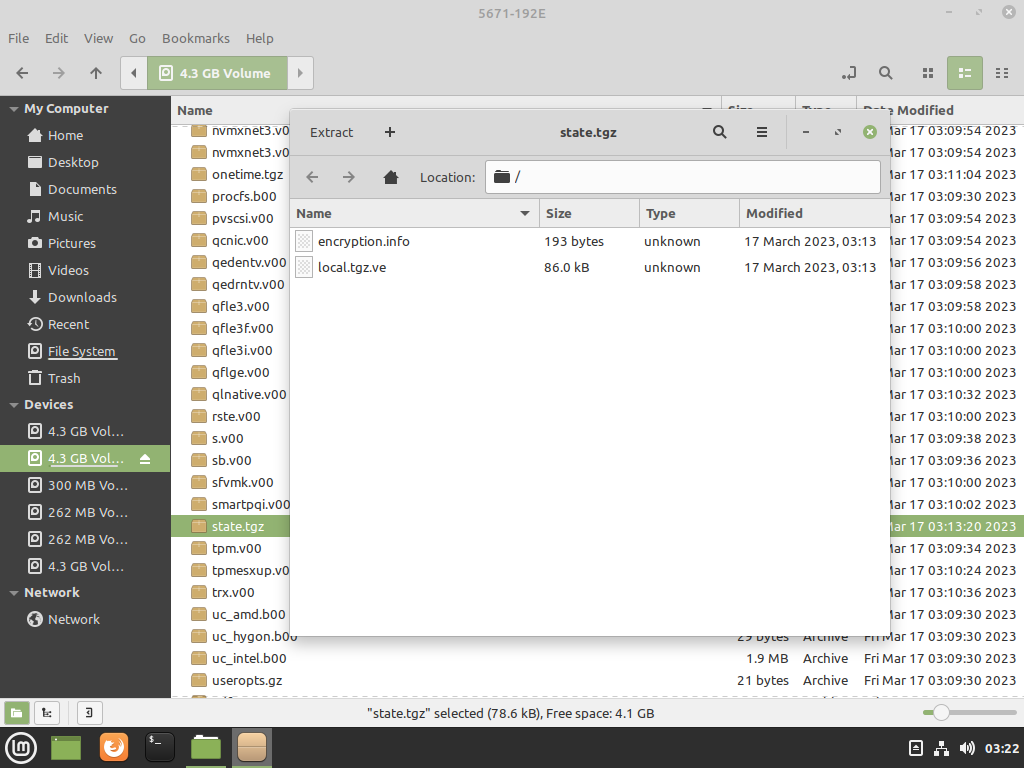Open the Go menu

(137, 38)
